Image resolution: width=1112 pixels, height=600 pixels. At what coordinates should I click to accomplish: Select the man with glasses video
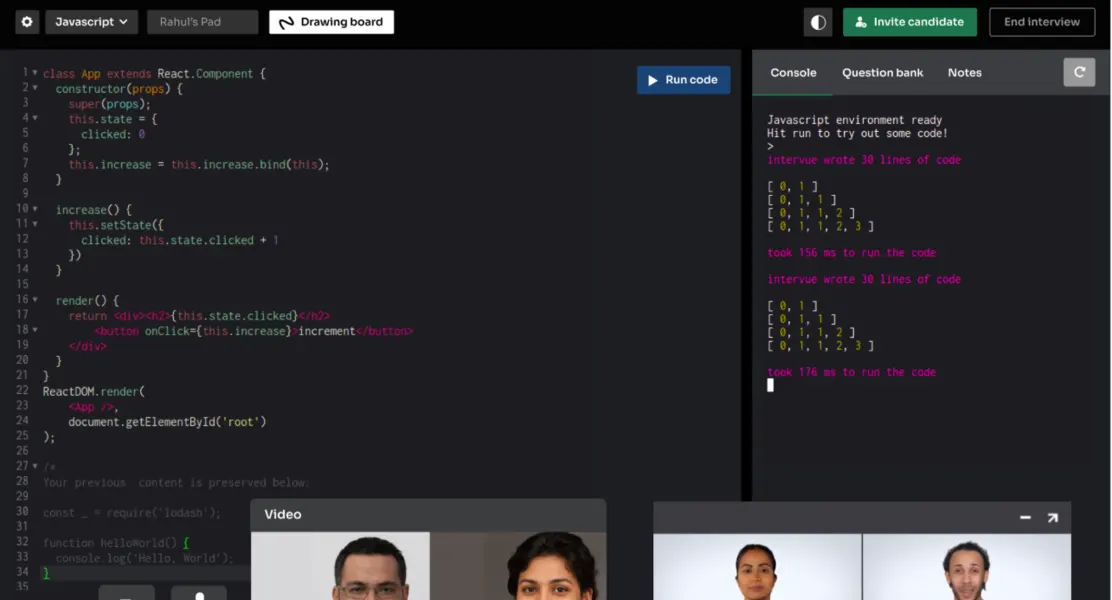click(340, 566)
